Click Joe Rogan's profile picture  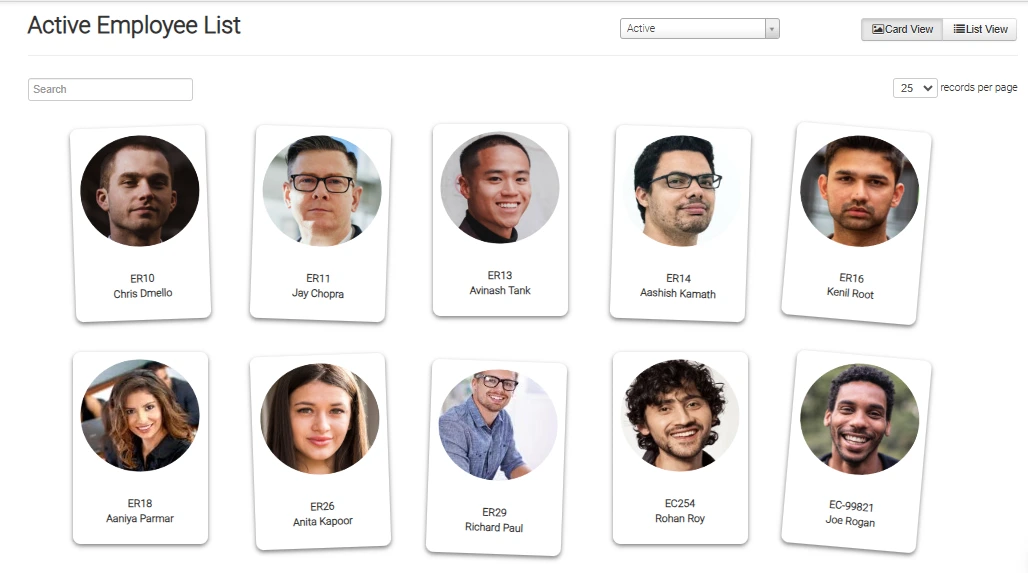(x=859, y=419)
